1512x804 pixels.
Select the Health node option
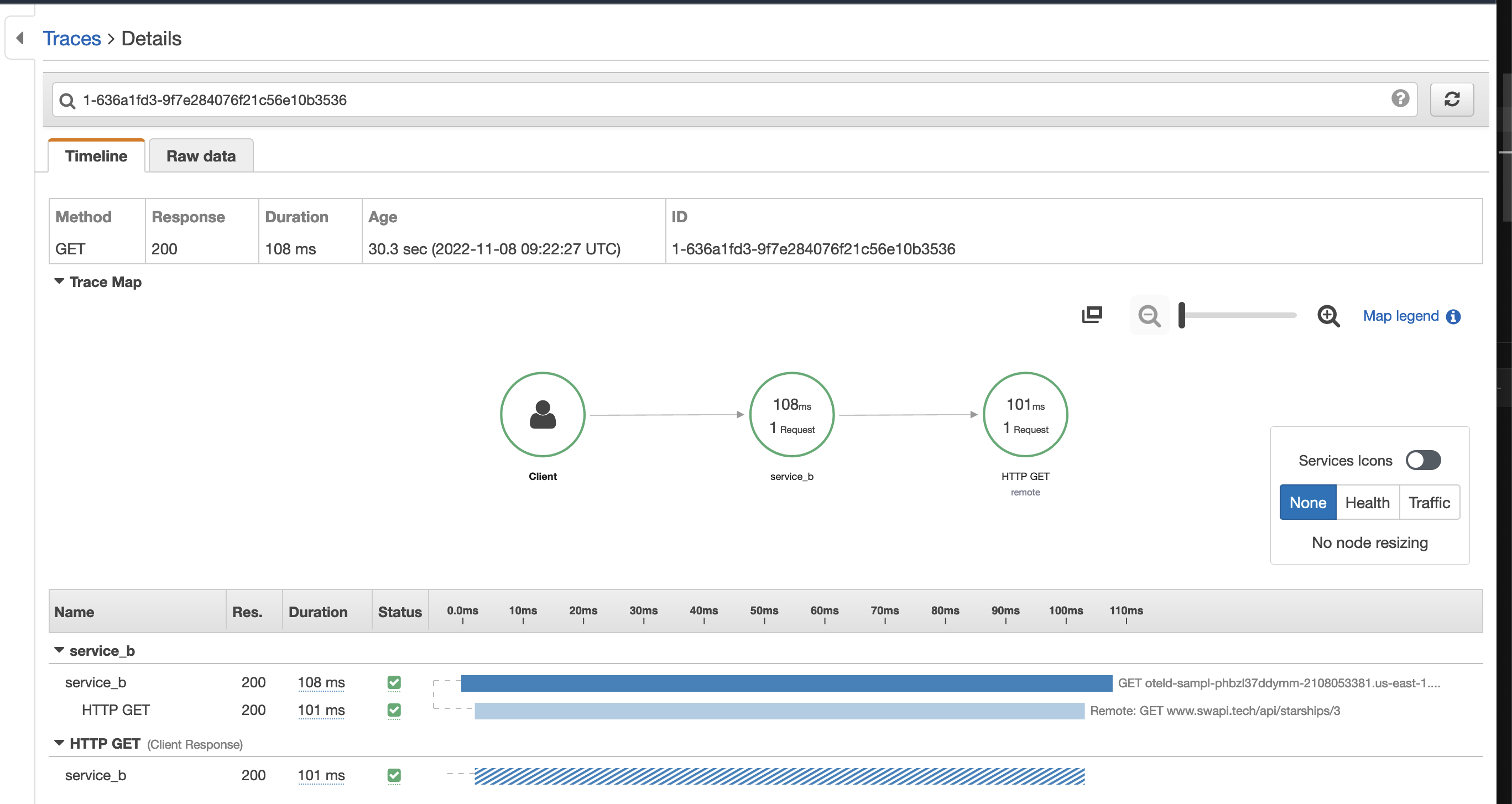point(1367,502)
